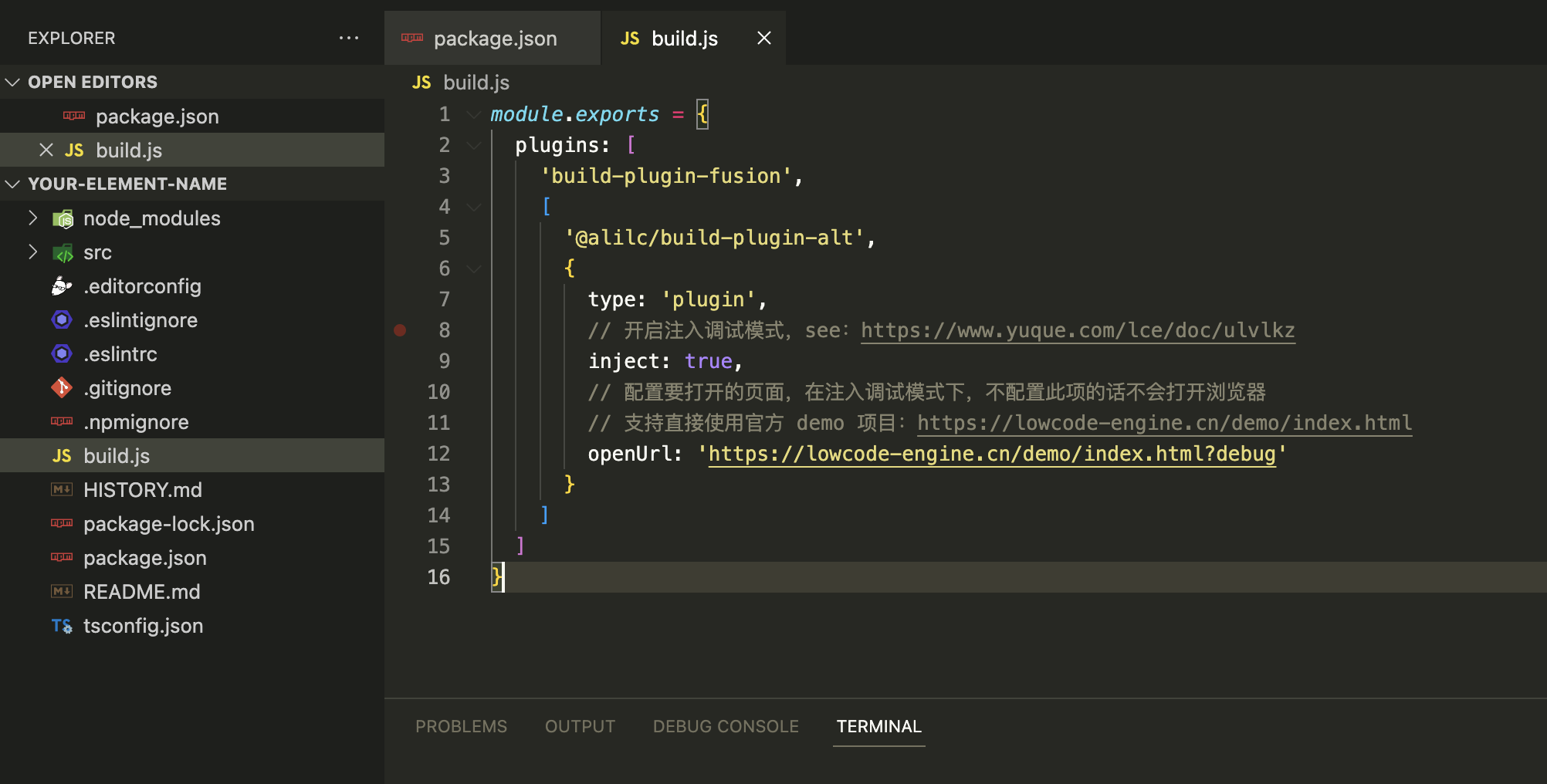Click the npm icon on the package.json tab

pos(412,38)
